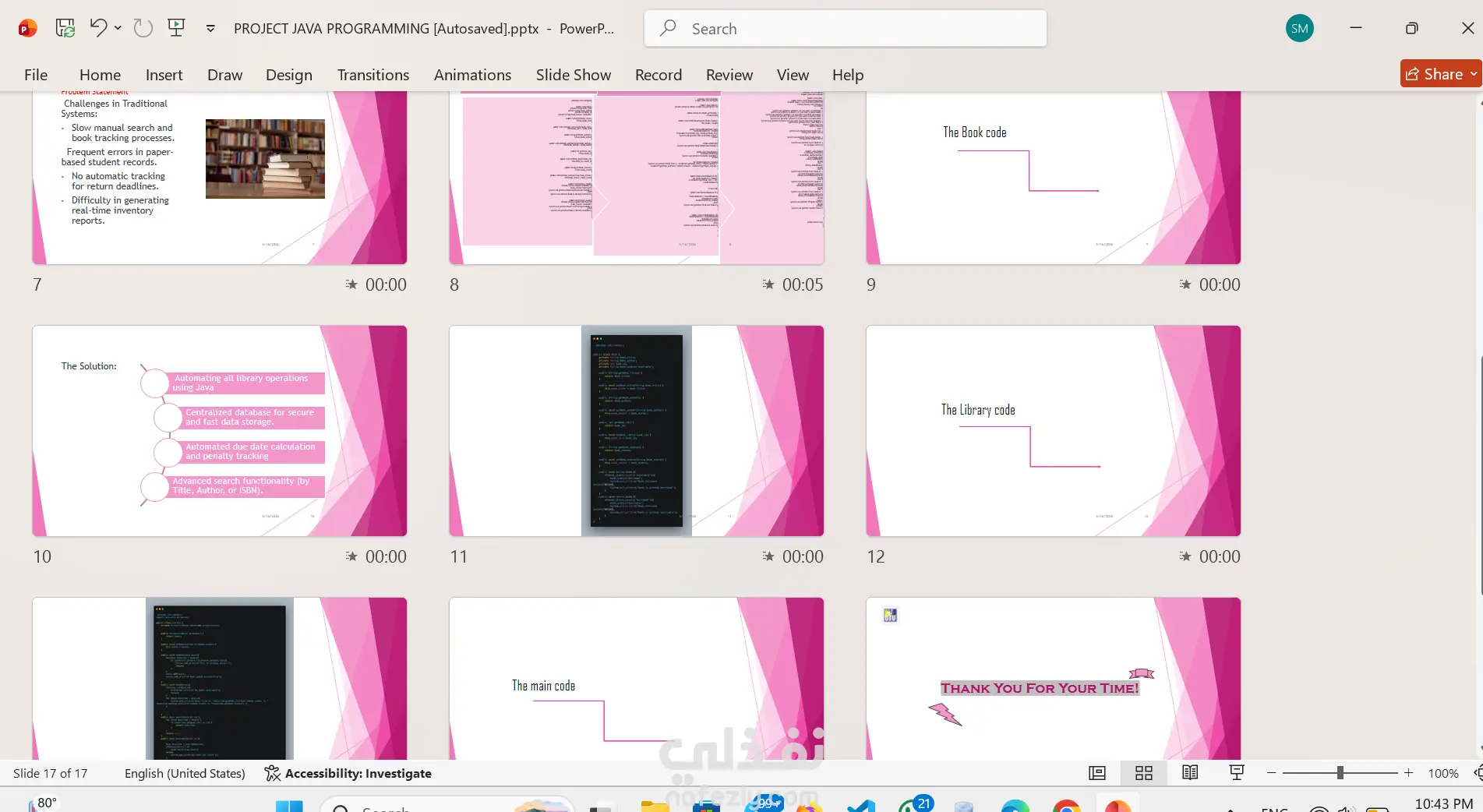Start Slide Show from status bar icon
This screenshot has height=812, width=1483.
pos(1236,773)
